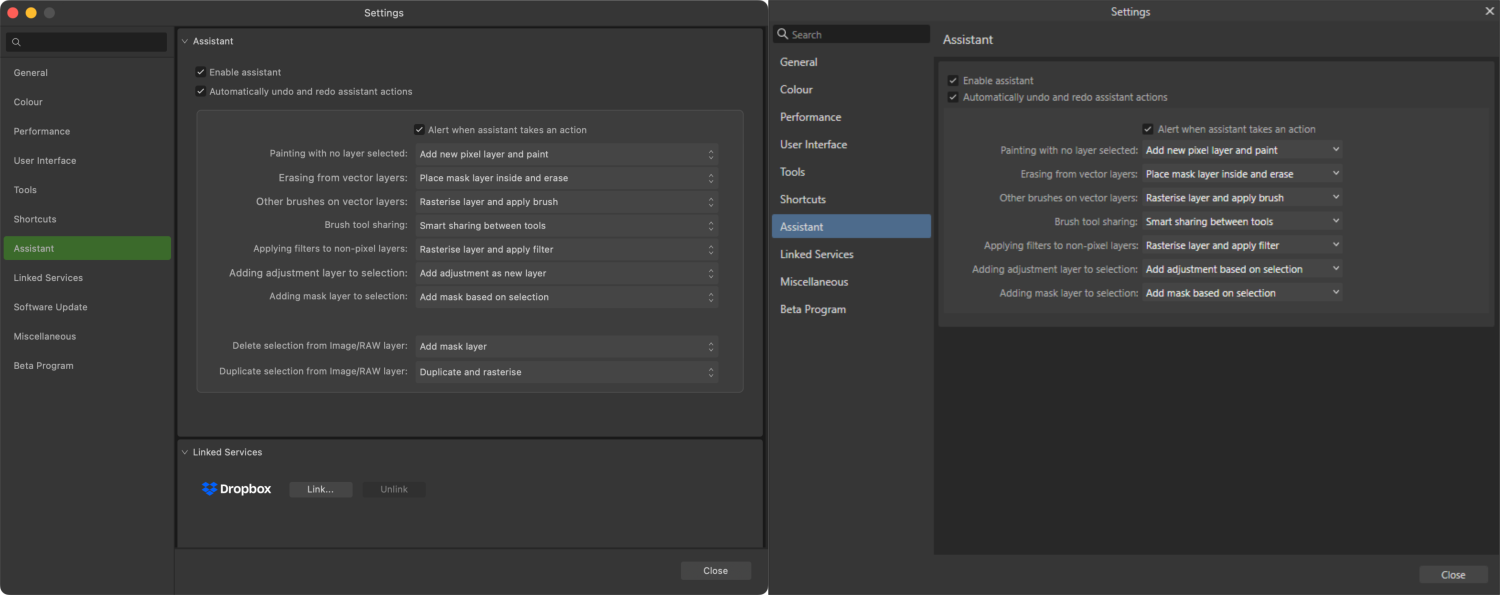Collapse the Assistant section disclosure triangle
This screenshot has width=1500, height=595.
pyautogui.click(x=184, y=41)
